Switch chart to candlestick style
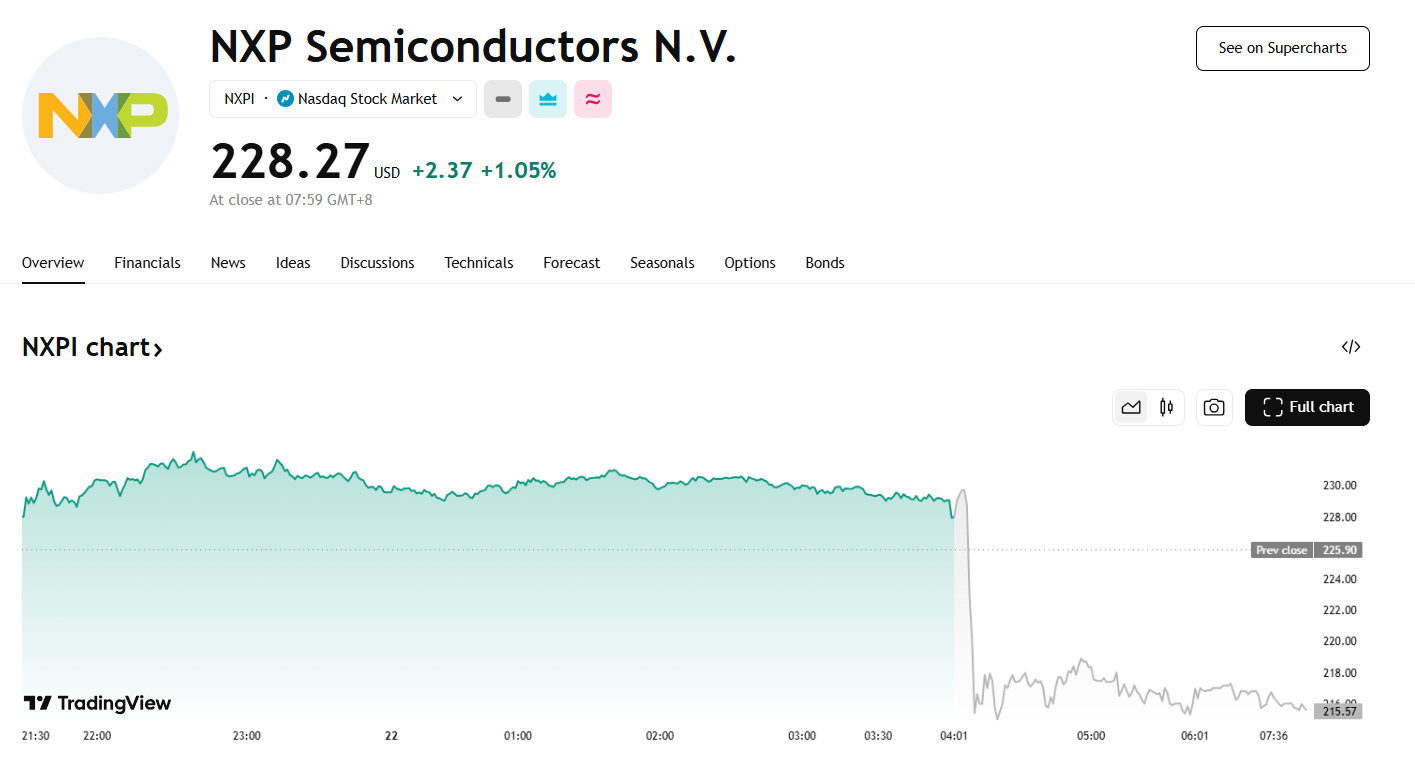 pos(1166,407)
